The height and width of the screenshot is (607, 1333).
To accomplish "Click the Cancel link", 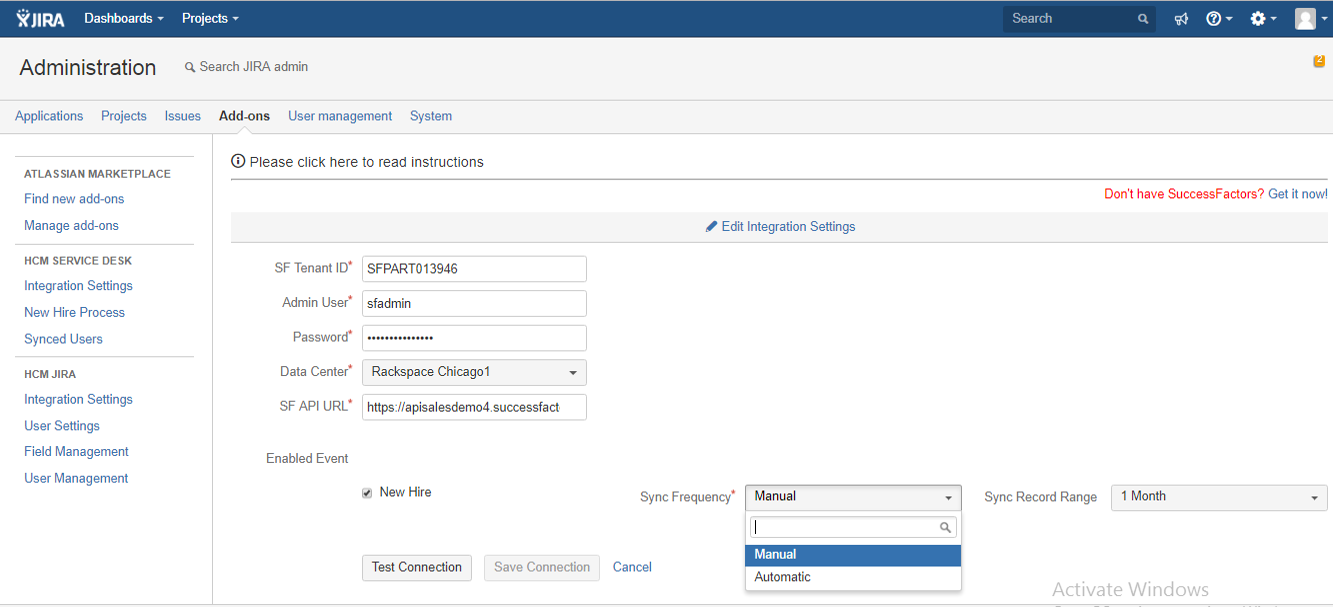I will pos(632,567).
